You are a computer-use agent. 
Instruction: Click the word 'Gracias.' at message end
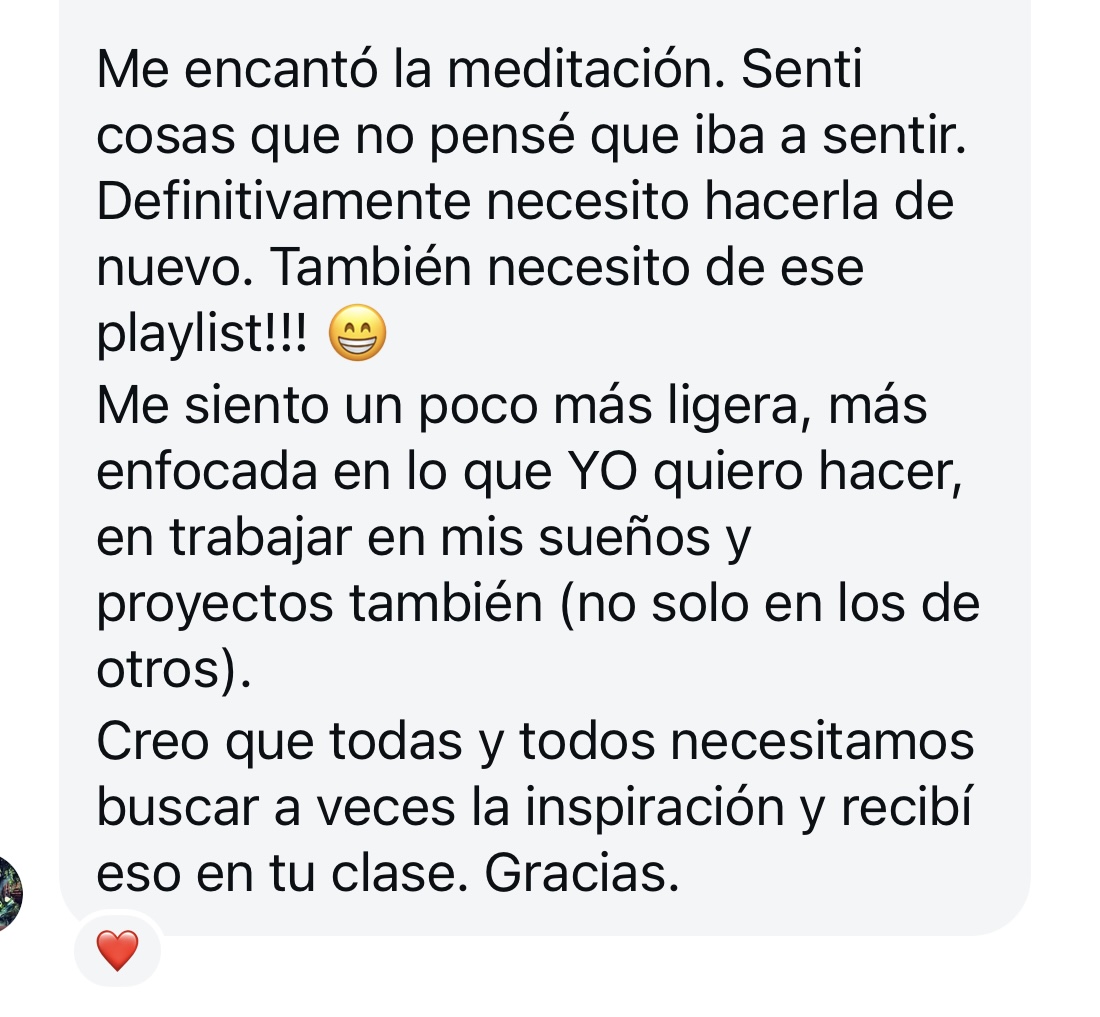click(582, 873)
